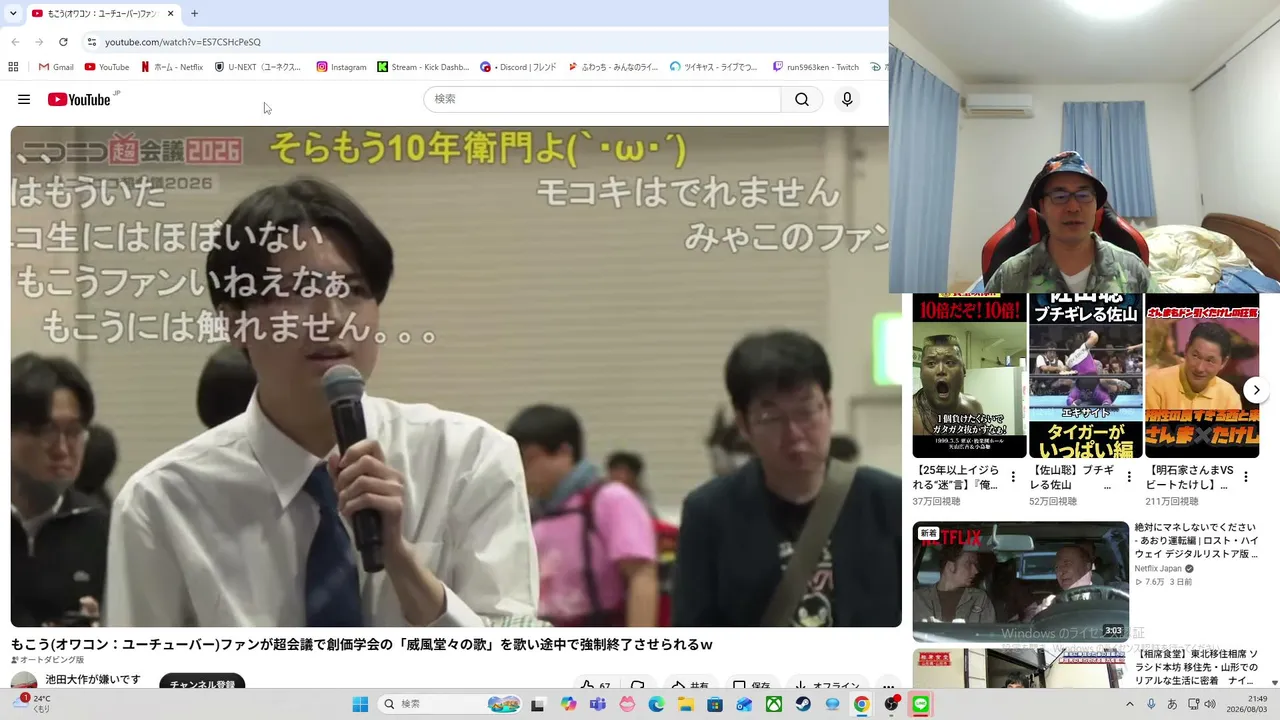The image size is (1280, 720).
Task: Open Microsoft Teams from the taskbar
Action: tap(598, 704)
